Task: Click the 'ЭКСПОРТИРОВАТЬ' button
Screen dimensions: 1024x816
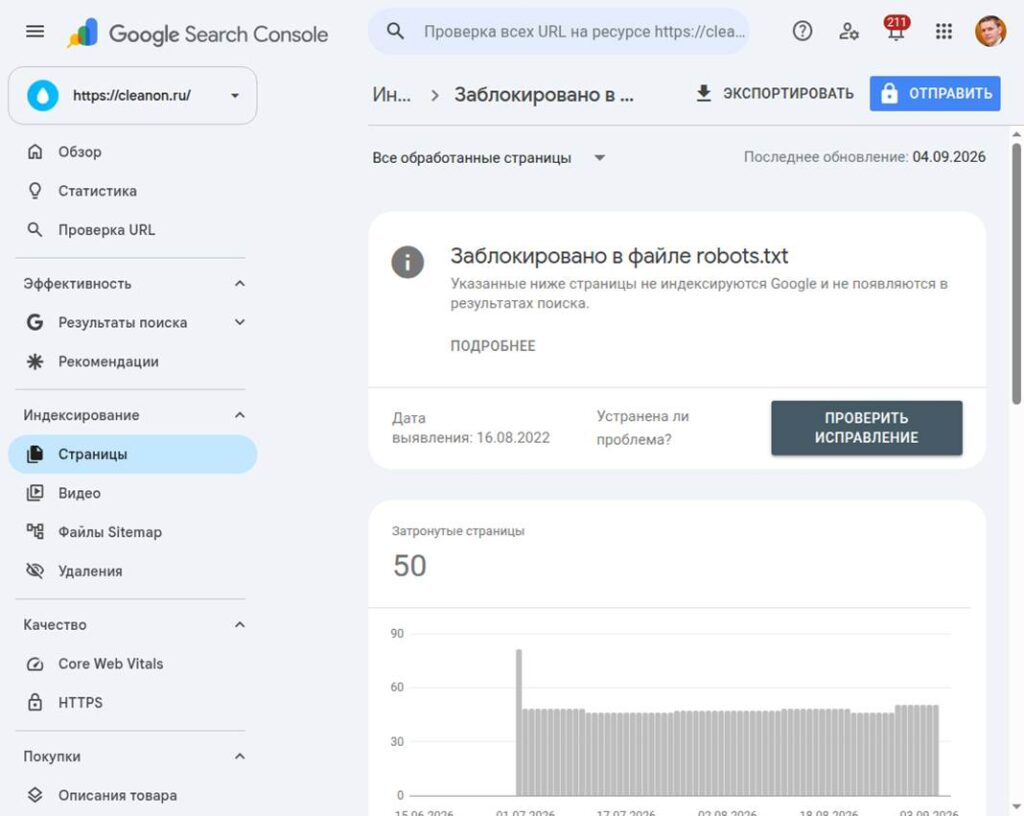Action: [x=775, y=93]
